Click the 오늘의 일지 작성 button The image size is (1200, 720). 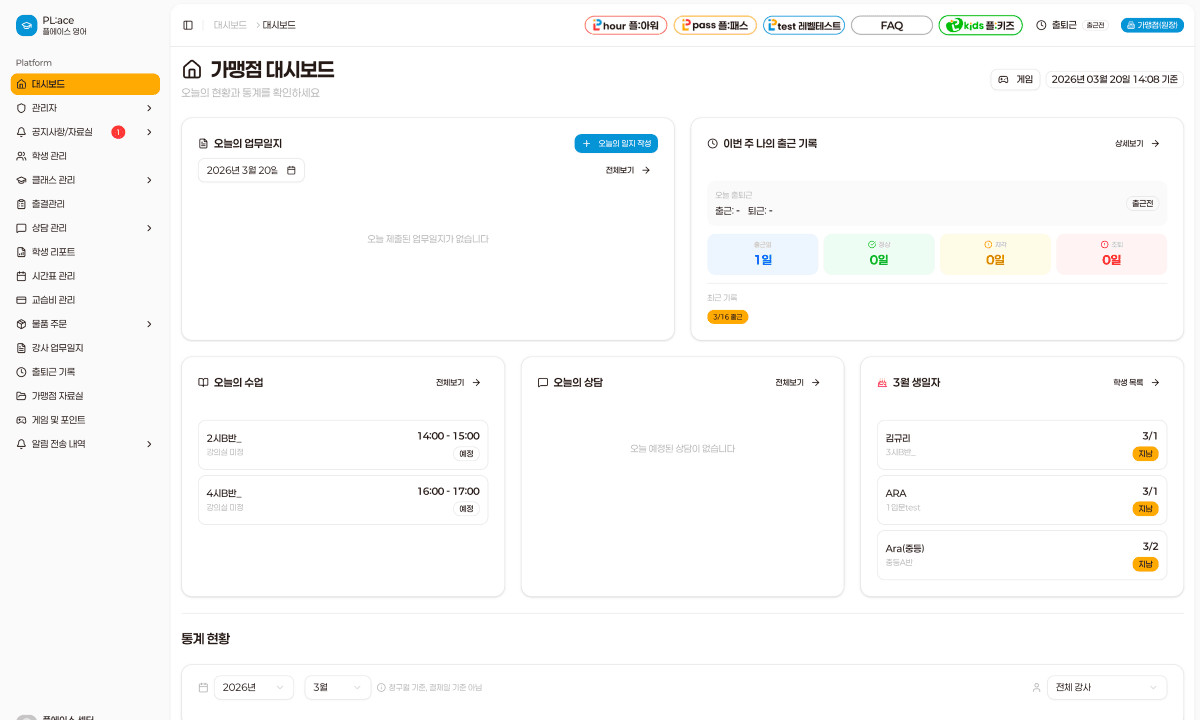(616, 144)
